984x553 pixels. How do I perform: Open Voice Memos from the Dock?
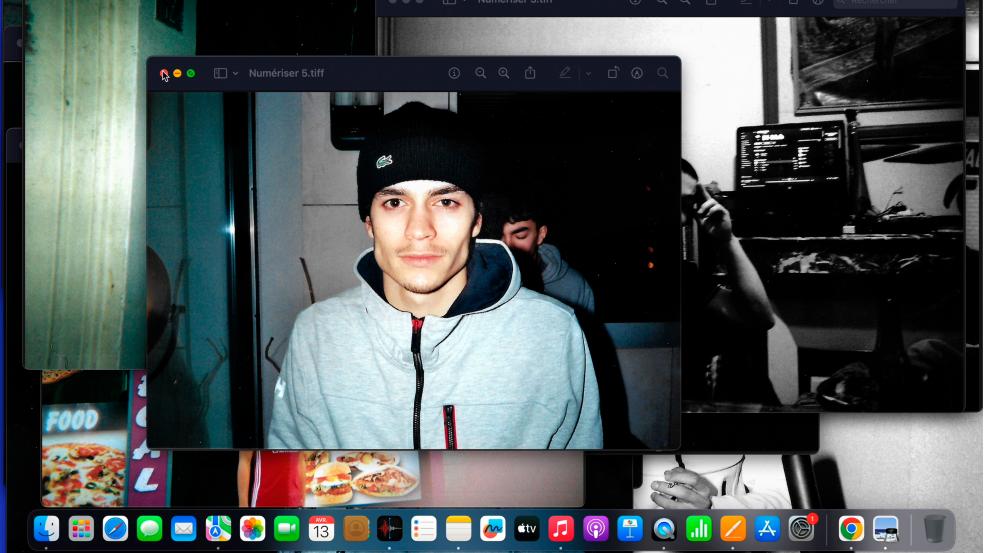tap(390, 529)
